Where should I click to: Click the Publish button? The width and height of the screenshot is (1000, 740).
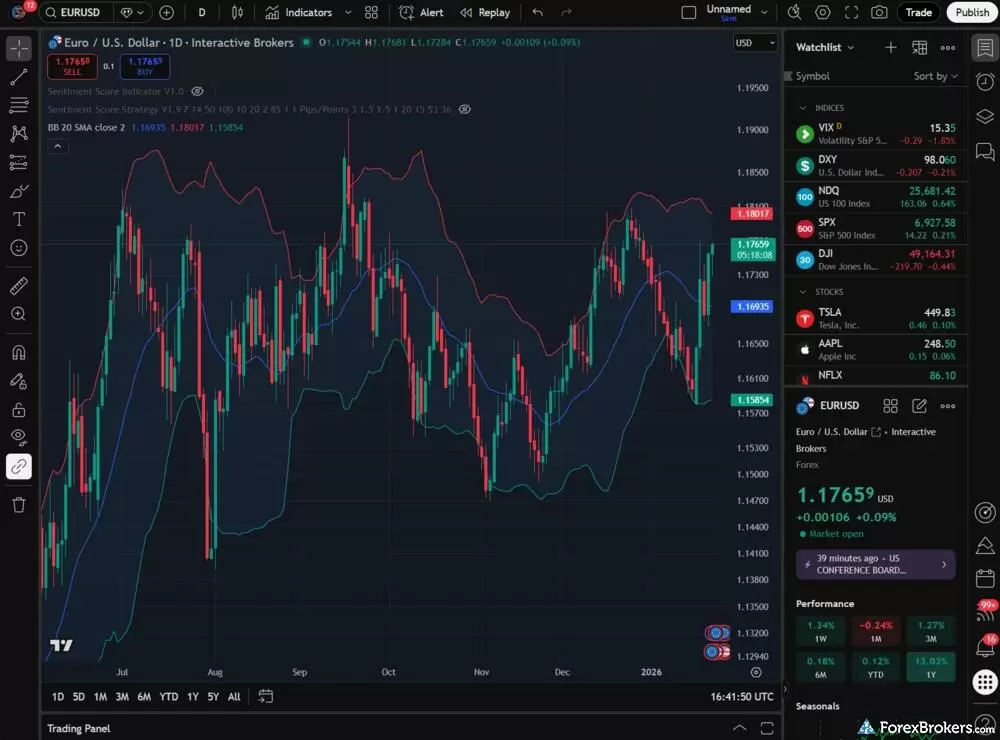tap(972, 12)
